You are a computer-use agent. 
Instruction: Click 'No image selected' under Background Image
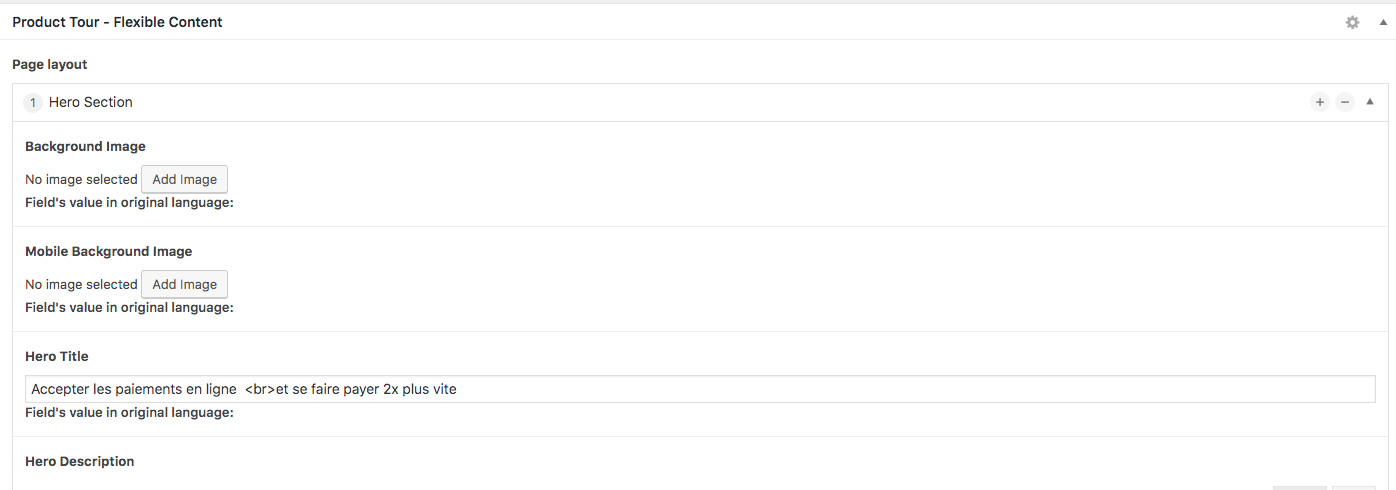pyautogui.click(x=81, y=180)
